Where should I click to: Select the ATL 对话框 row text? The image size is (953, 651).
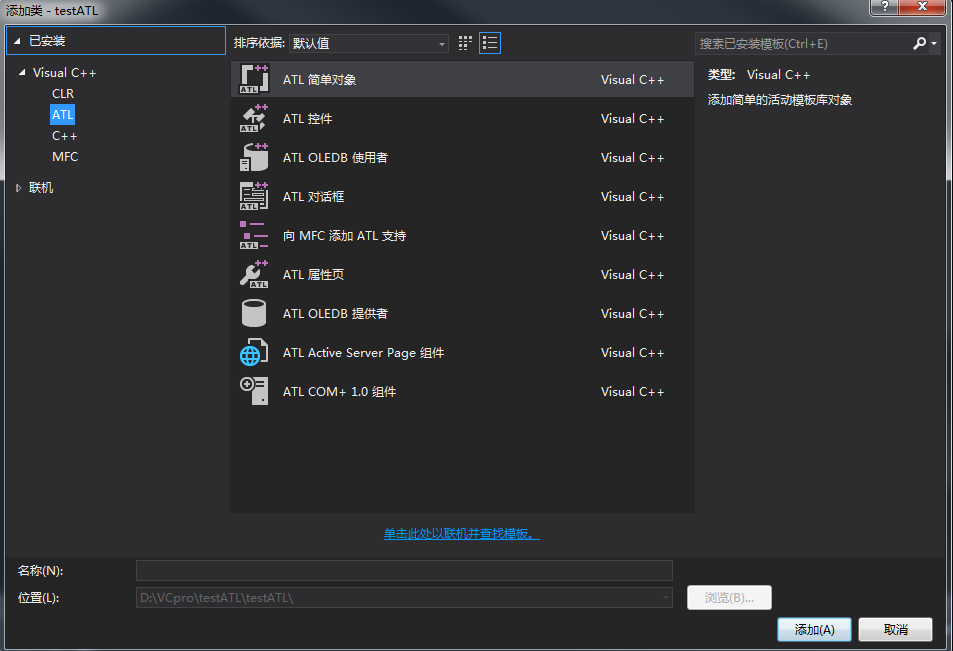click(x=314, y=196)
